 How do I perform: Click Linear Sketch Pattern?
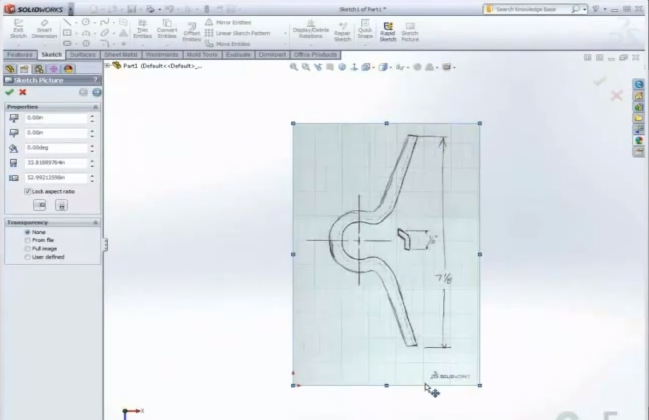coord(238,33)
